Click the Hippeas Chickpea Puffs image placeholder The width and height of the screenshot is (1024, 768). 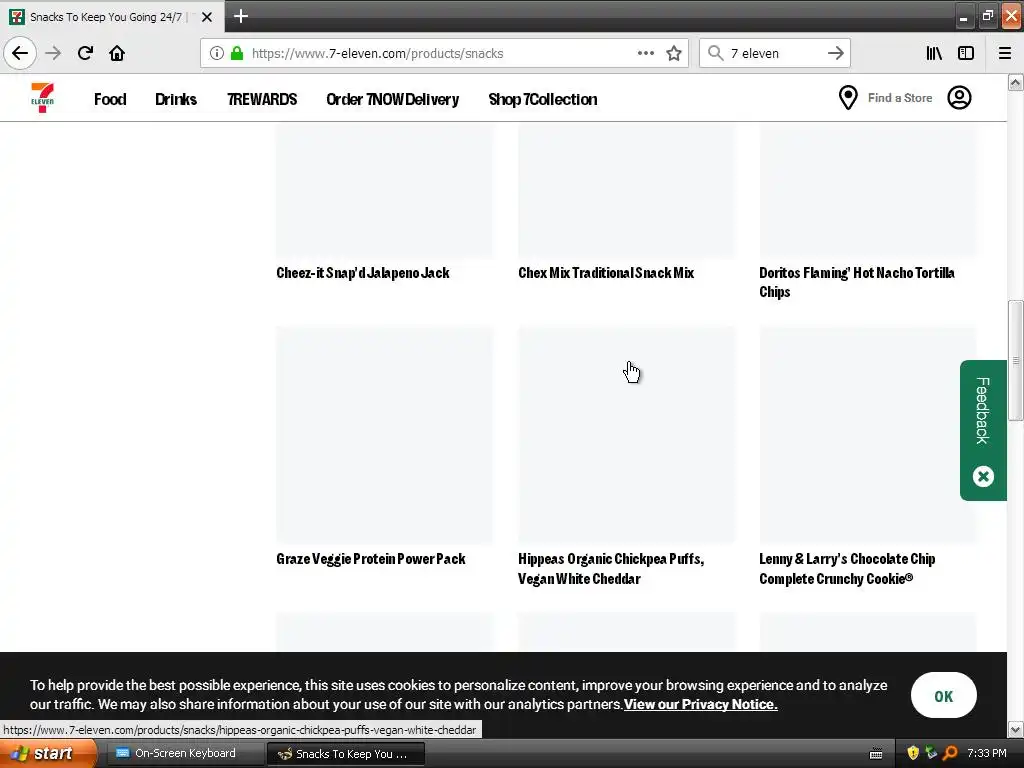click(626, 434)
